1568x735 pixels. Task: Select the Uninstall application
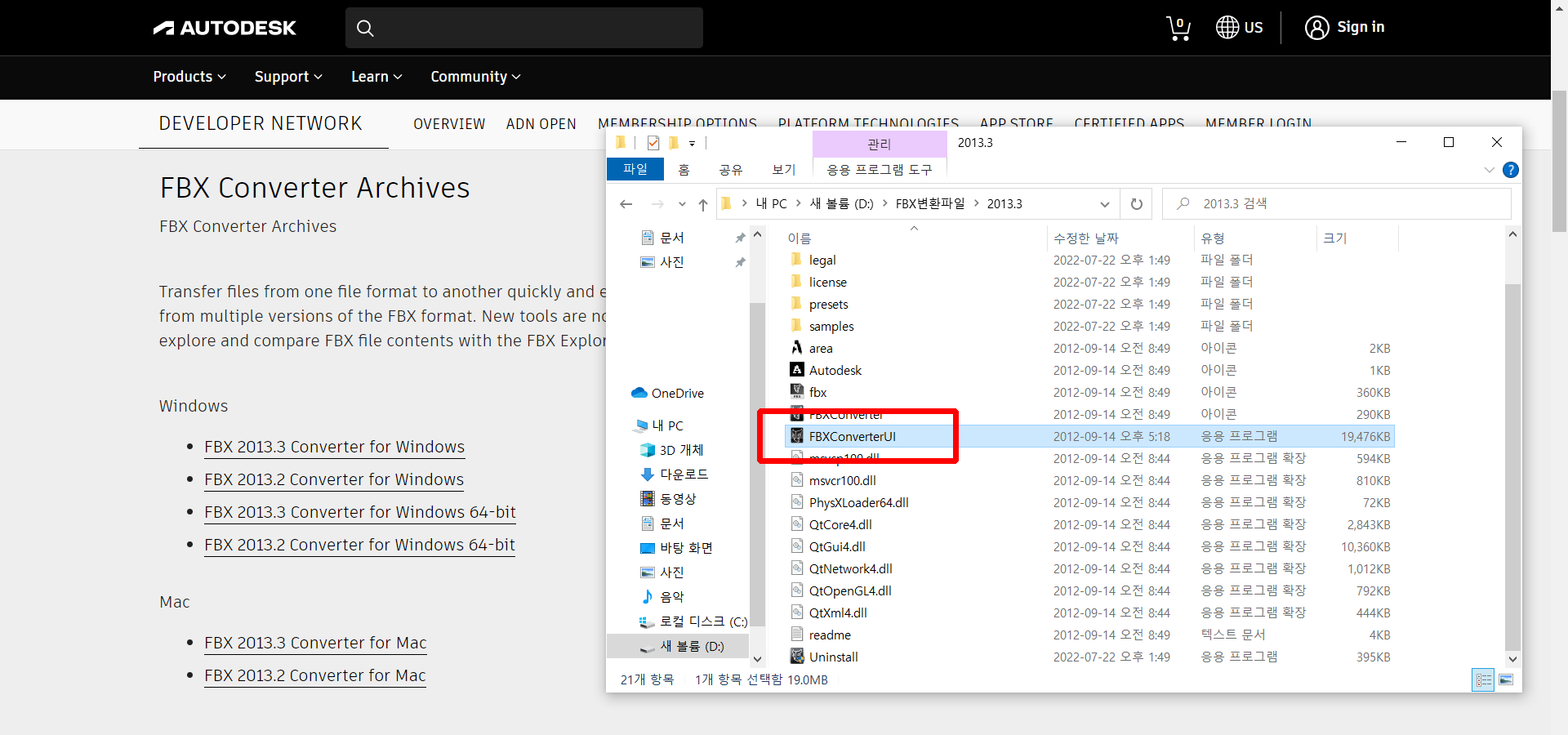833,657
